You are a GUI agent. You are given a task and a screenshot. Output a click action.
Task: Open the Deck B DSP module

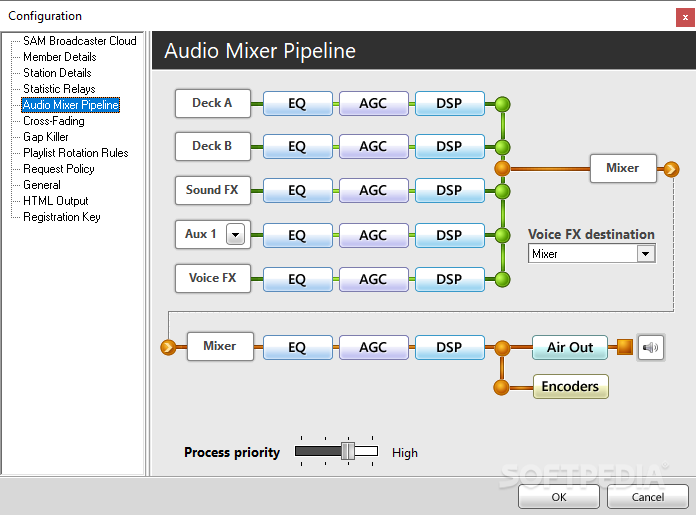[x=450, y=147]
